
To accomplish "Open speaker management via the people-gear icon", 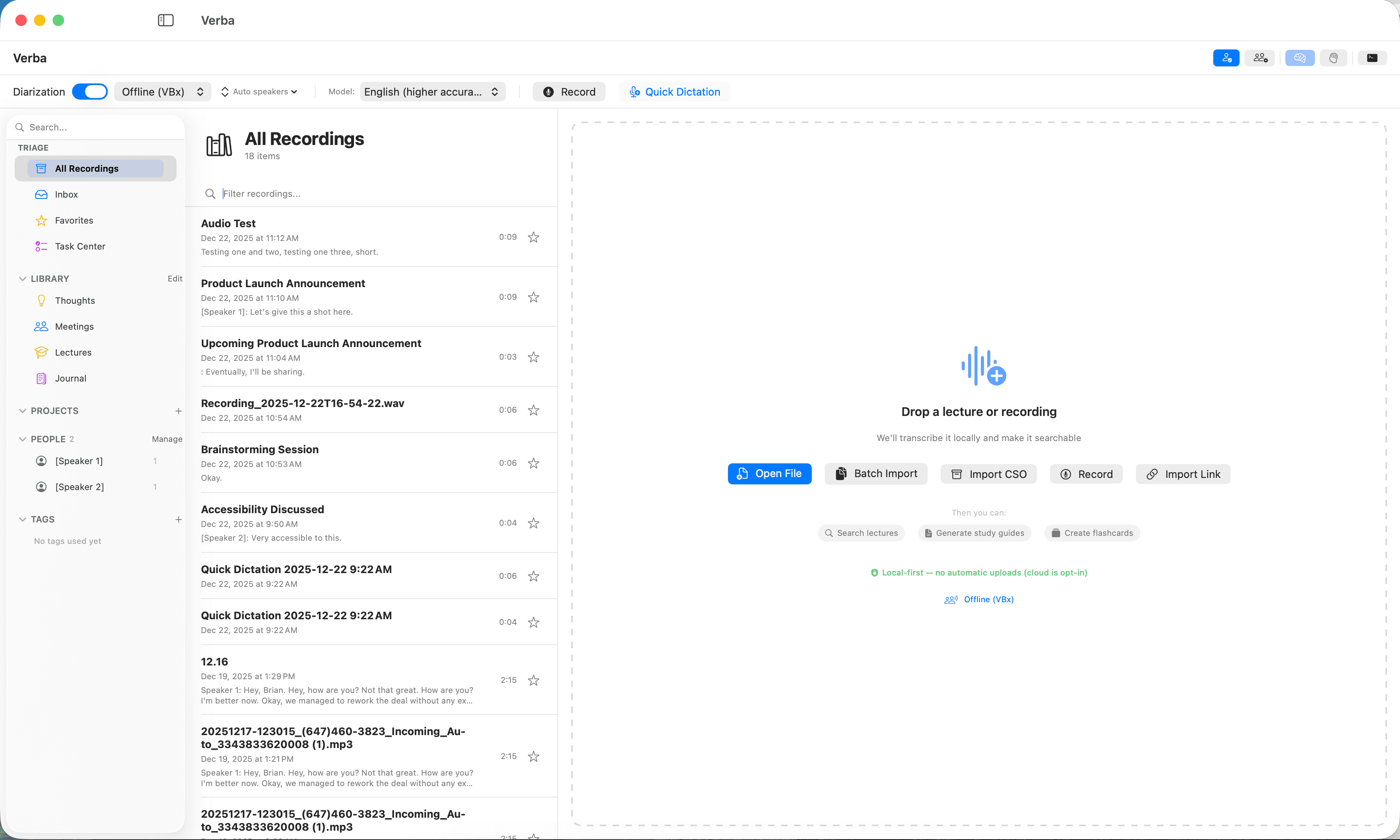I will tap(1259, 57).
